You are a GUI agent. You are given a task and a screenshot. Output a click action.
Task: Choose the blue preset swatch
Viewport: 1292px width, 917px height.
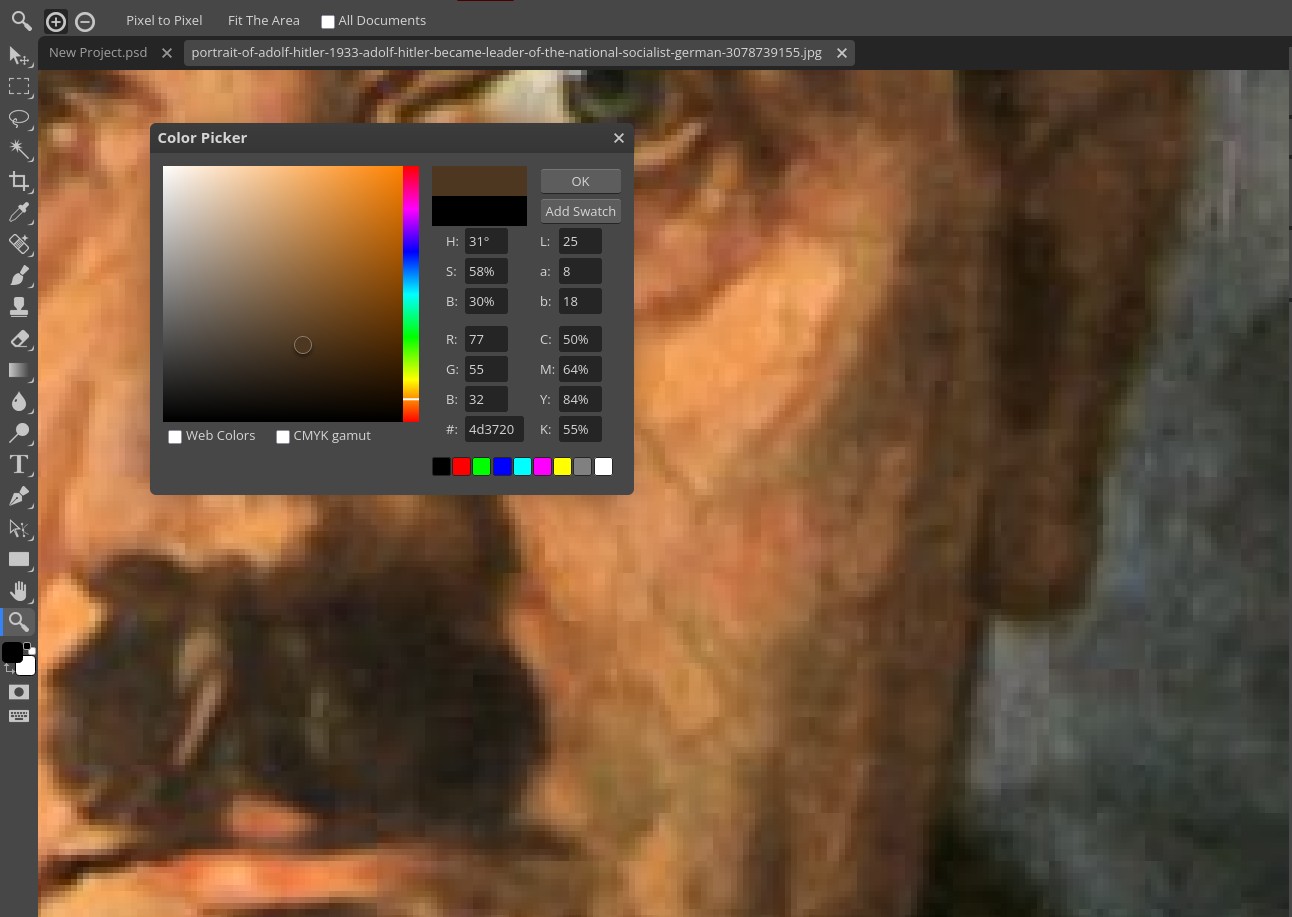(x=502, y=466)
